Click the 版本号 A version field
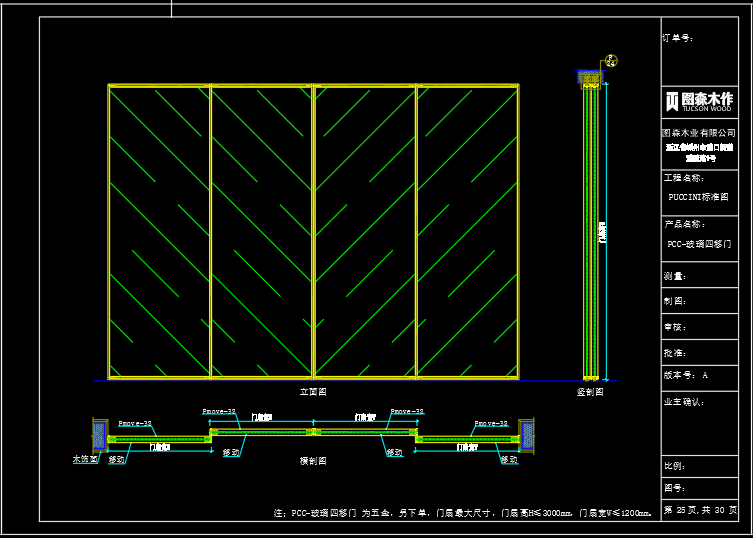Screen dimensions: 753x538 click(x=686, y=375)
